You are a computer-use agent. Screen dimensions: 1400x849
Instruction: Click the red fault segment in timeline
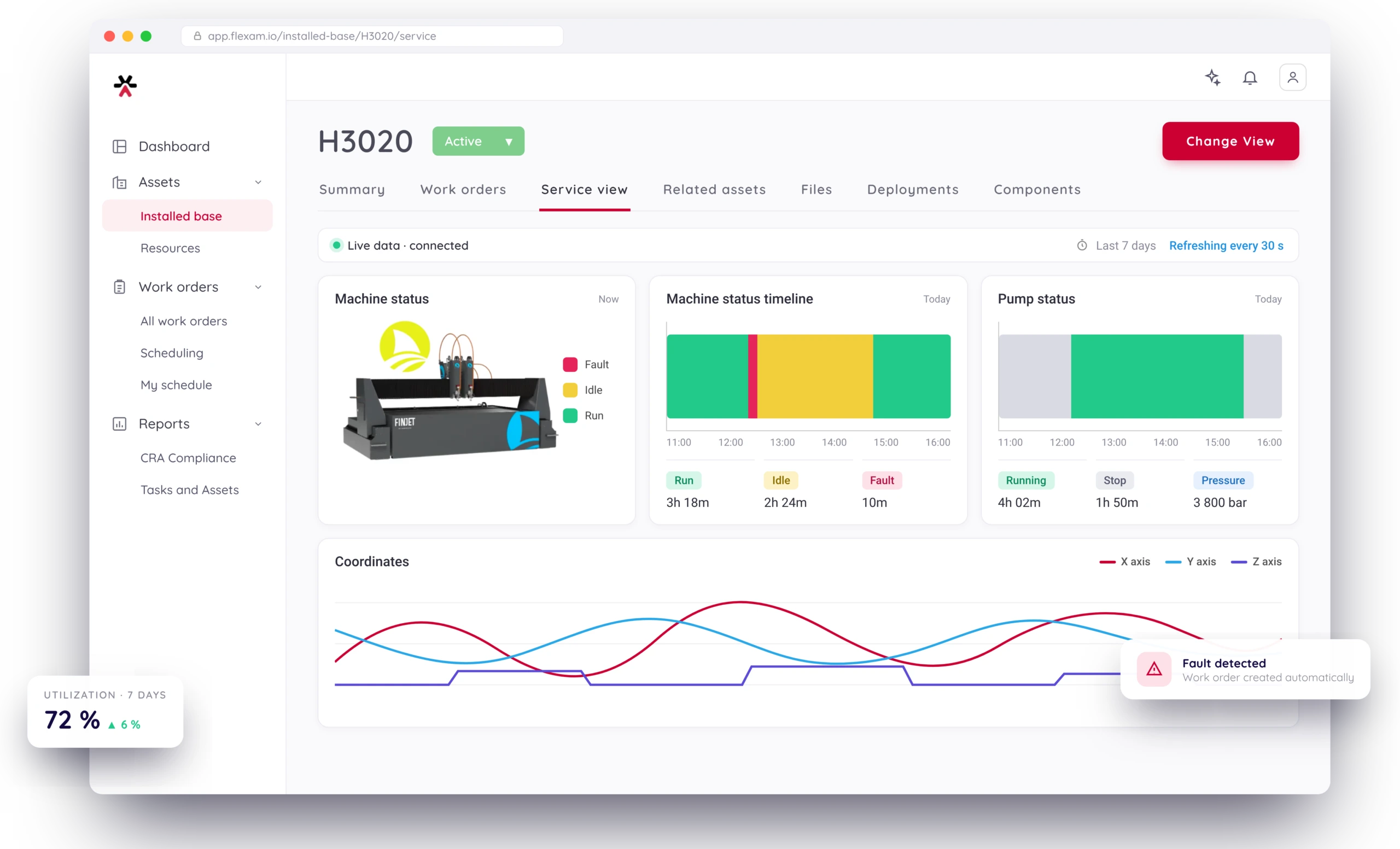(752, 376)
